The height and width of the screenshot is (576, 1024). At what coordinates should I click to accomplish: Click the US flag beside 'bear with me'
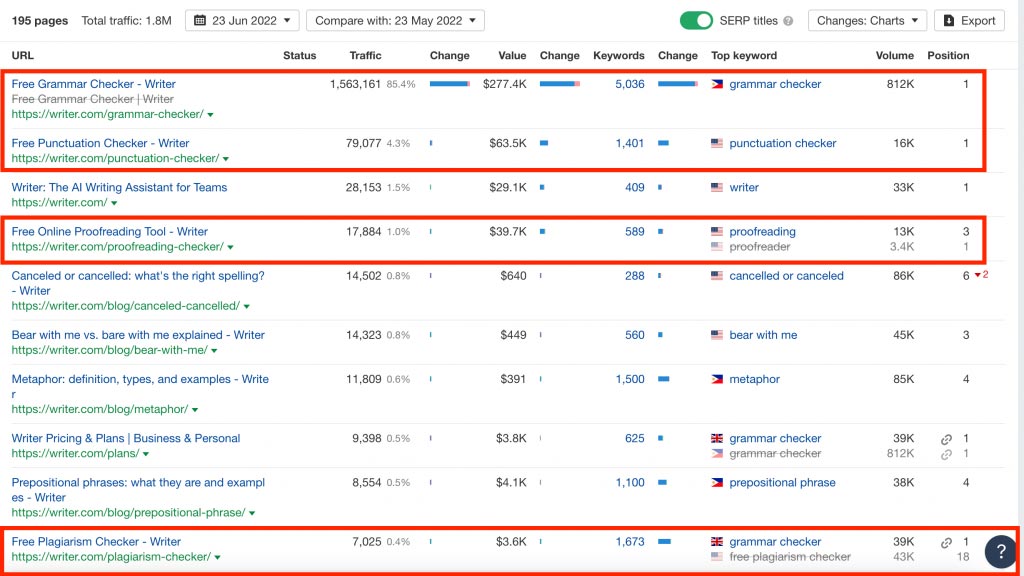coord(717,335)
